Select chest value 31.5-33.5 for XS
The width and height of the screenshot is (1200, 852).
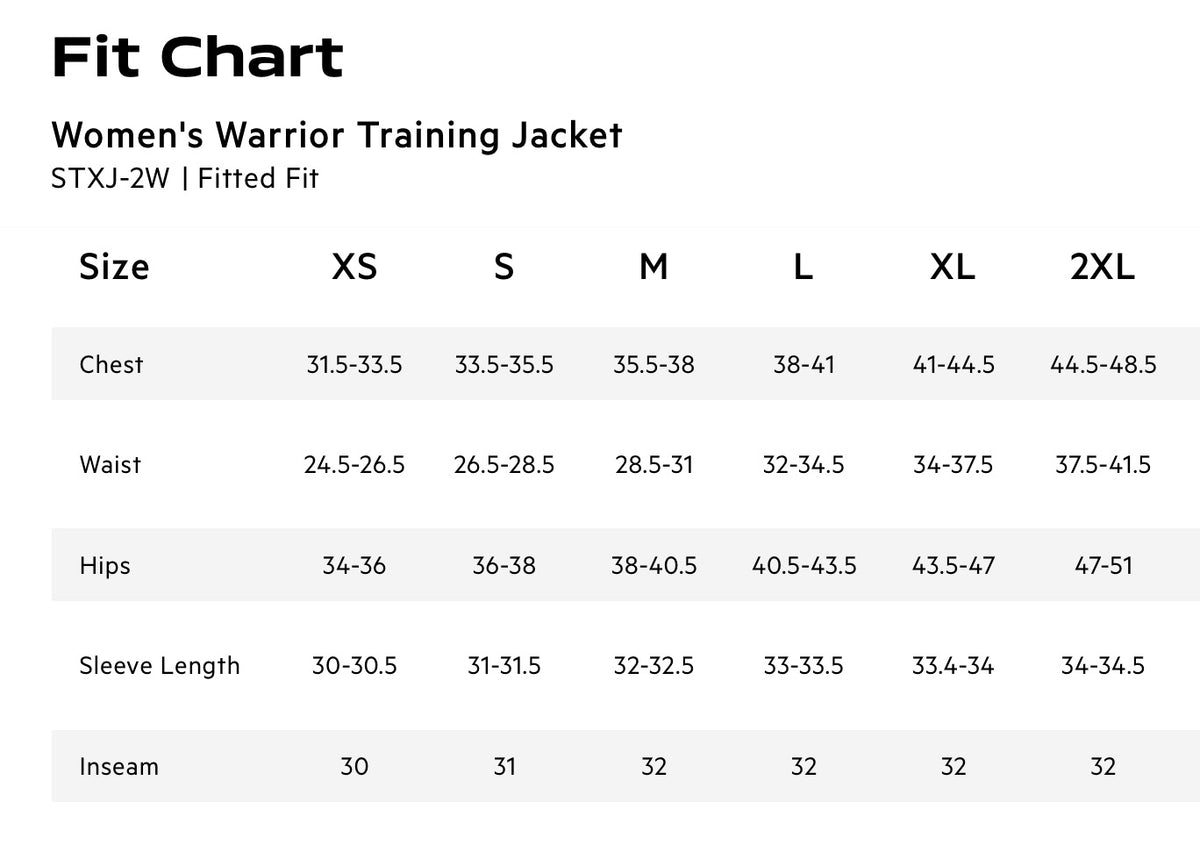coord(354,364)
